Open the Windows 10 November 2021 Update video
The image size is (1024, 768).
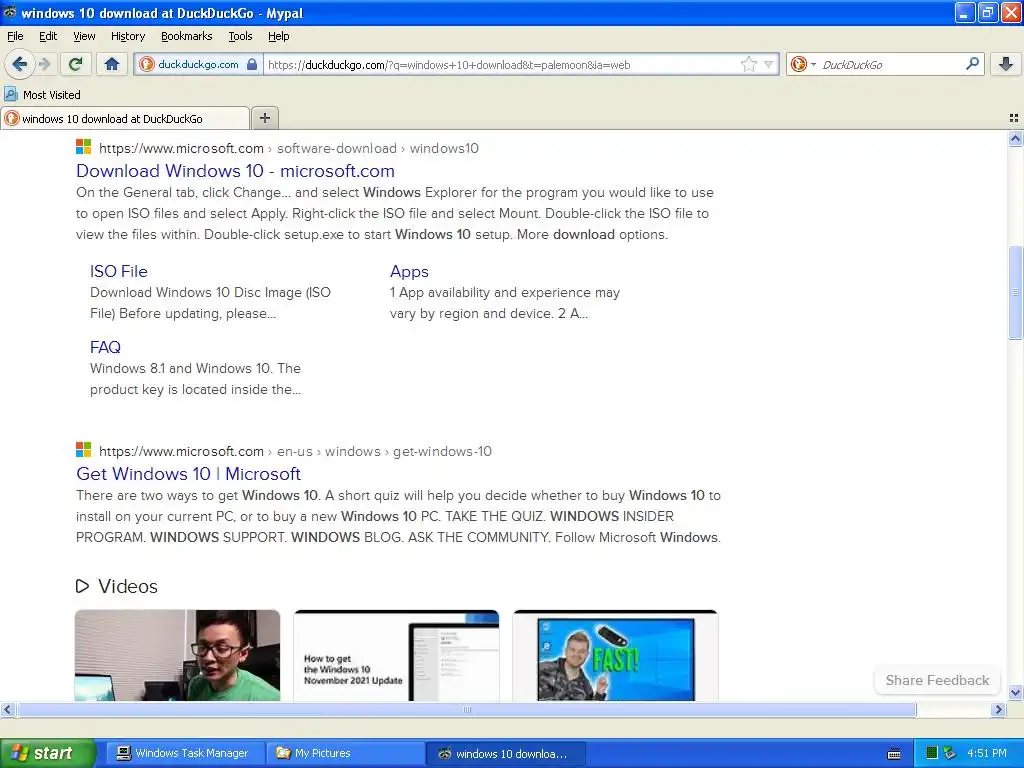pyautogui.click(x=396, y=655)
